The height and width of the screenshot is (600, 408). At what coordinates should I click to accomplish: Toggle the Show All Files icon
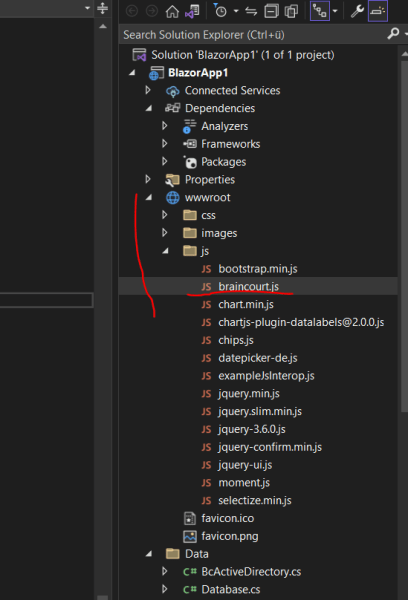(x=291, y=11)
